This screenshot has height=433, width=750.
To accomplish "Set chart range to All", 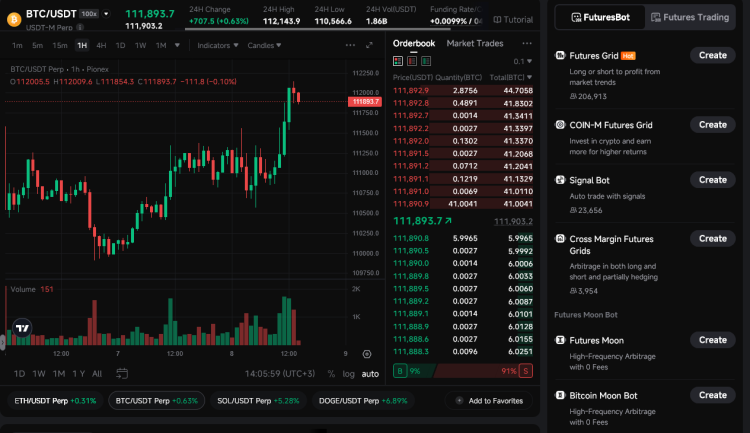I will pos(97,374).
